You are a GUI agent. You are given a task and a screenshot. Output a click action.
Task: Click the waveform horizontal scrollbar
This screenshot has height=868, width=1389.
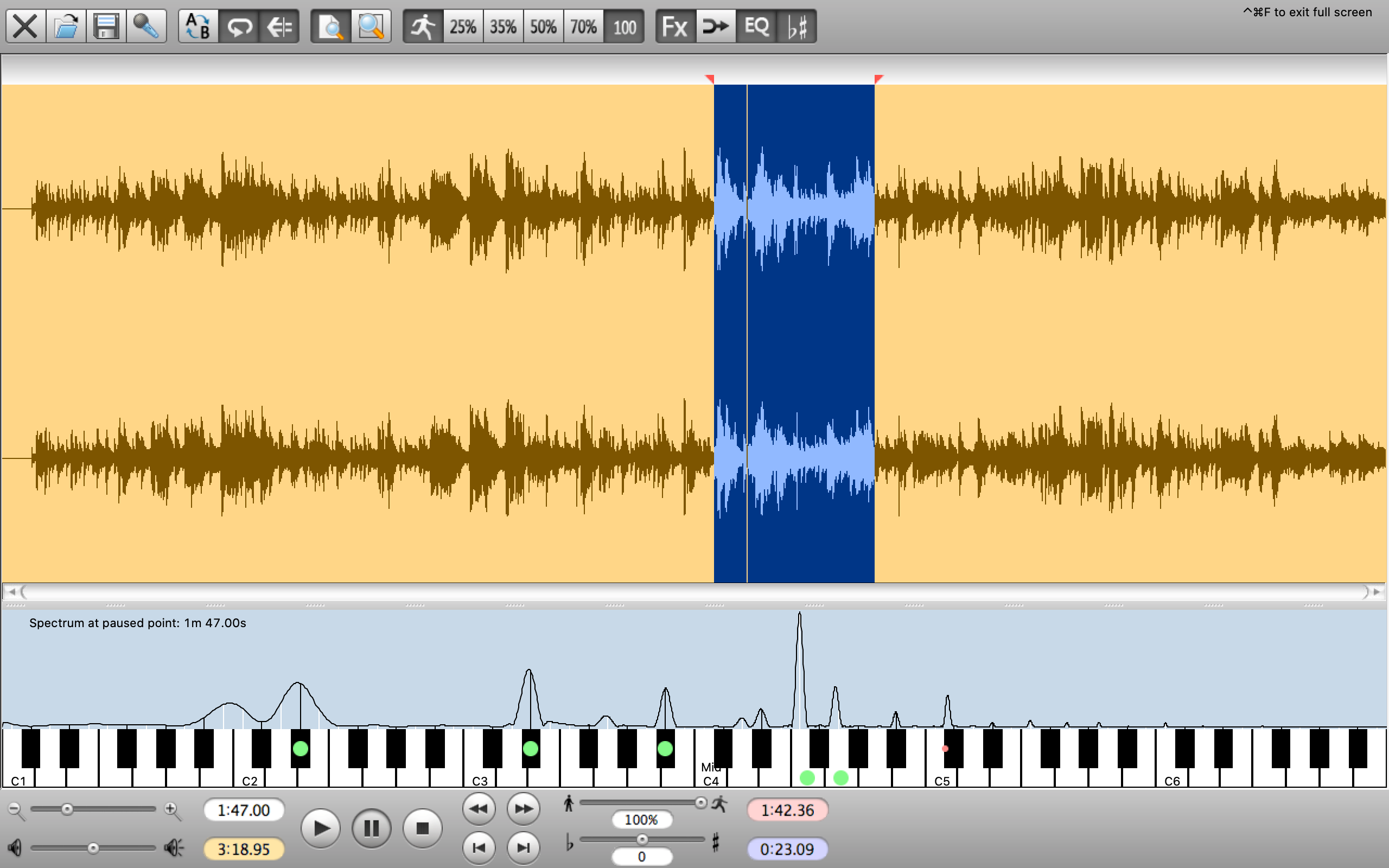(694, 591)
